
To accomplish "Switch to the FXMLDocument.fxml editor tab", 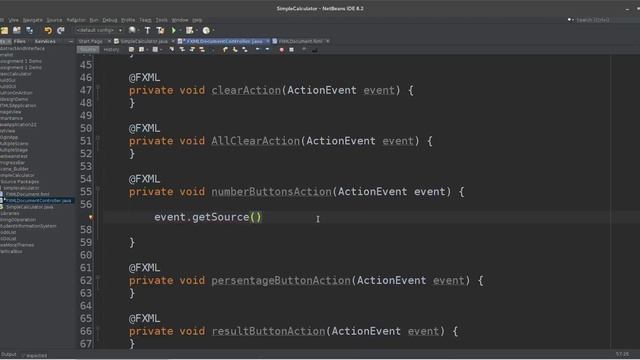I will [x=300, y=41].
